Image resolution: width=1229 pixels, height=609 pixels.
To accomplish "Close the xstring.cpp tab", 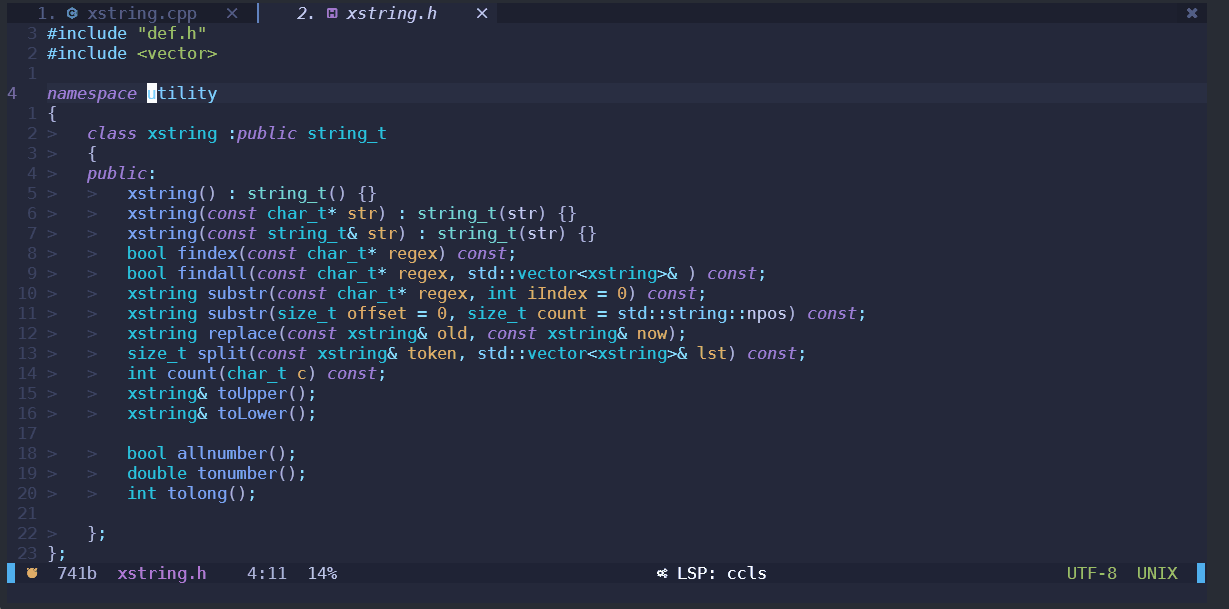I will [x=232, y=13].
